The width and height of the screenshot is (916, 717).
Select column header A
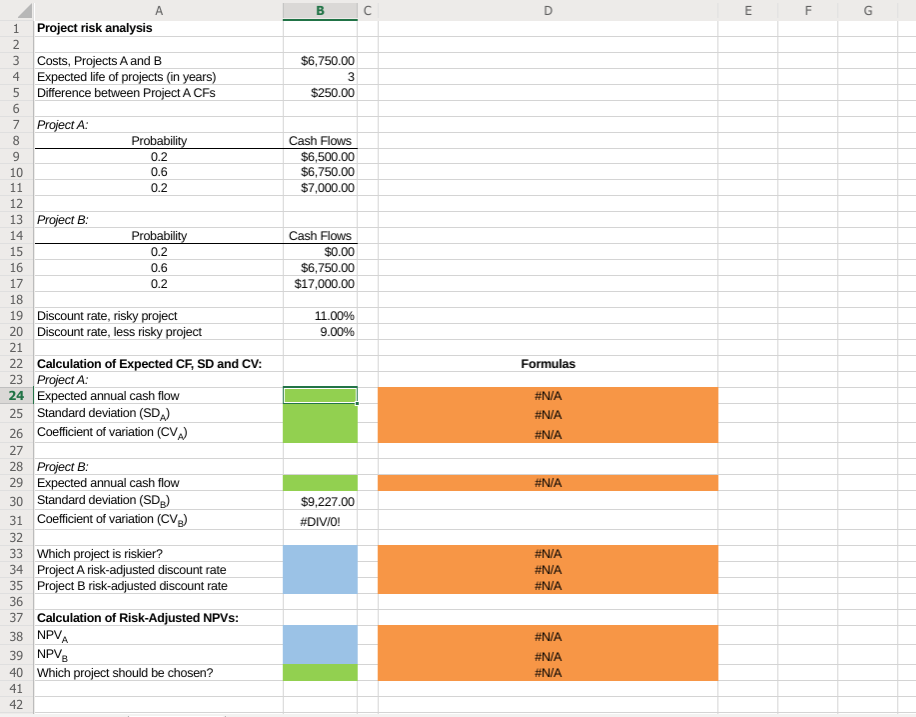click(x=158, y=10)
